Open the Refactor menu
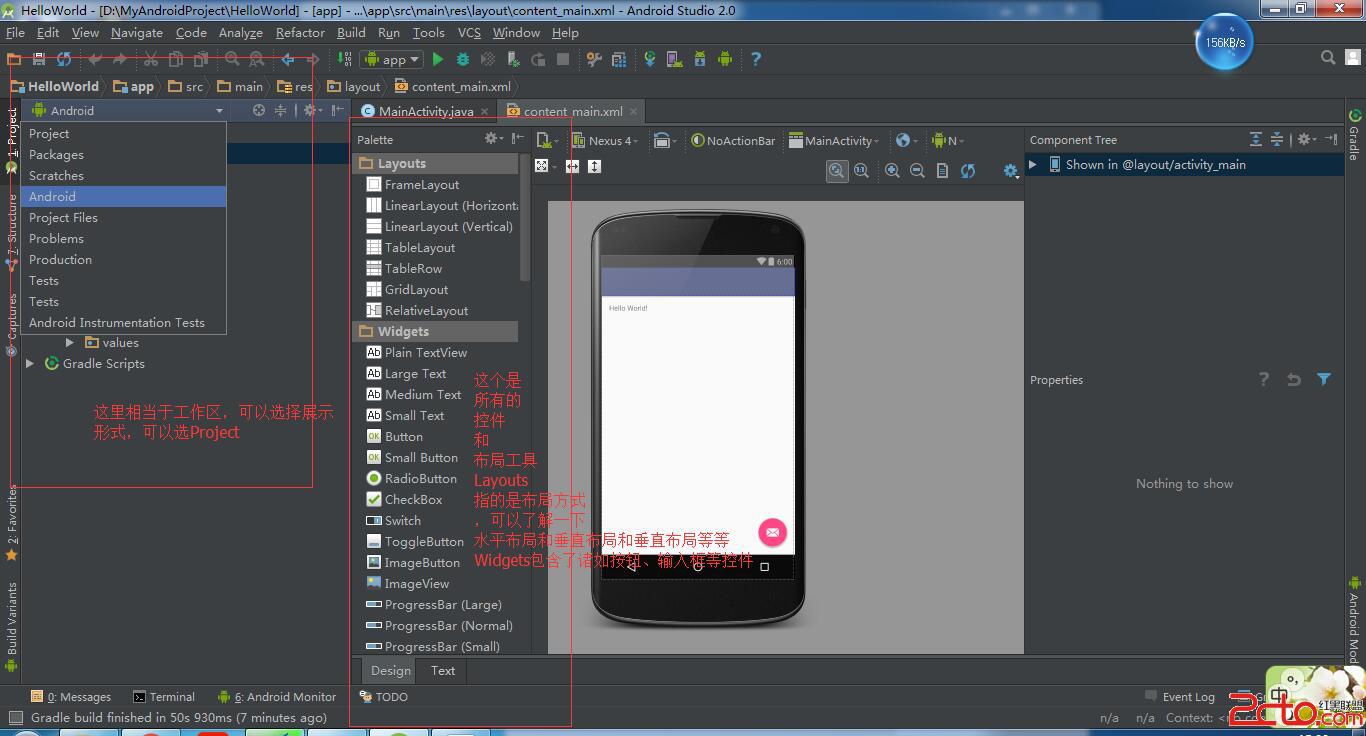 point(300,32)
